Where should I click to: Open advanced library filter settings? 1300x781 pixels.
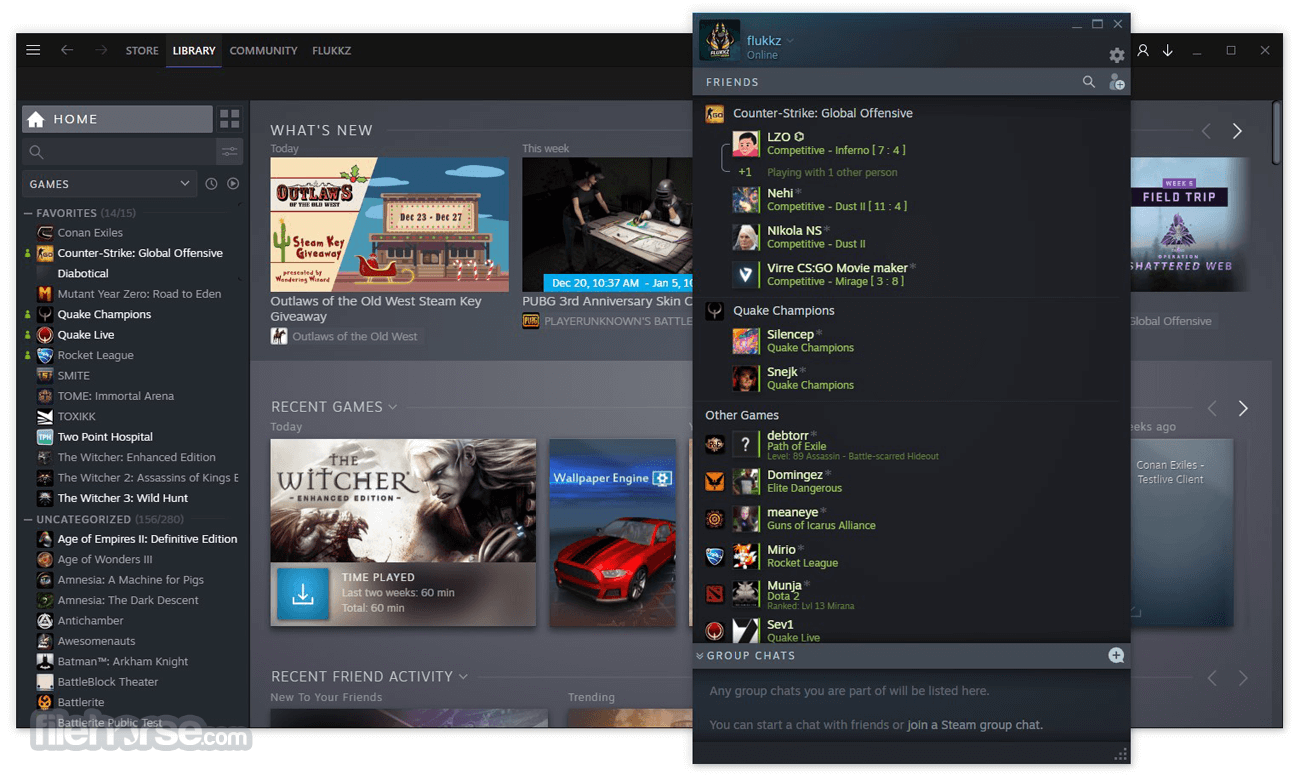[230, 152]
